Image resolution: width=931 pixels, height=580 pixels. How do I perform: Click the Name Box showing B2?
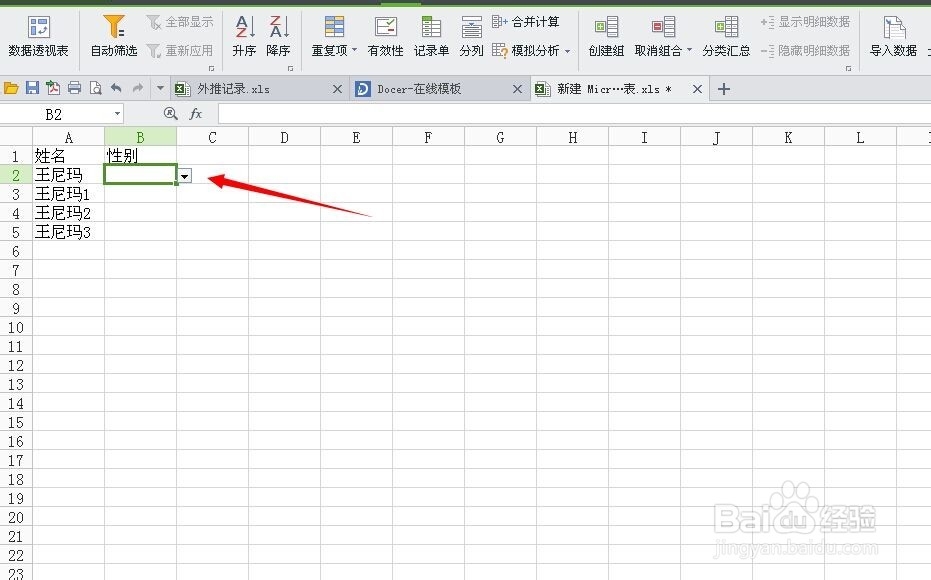pos(54,114)
